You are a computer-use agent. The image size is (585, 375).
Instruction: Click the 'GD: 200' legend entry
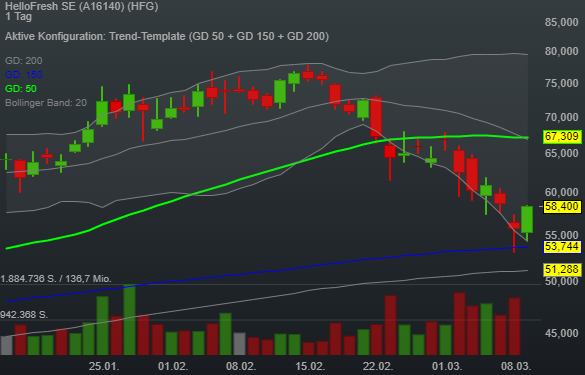coord(24,60)
